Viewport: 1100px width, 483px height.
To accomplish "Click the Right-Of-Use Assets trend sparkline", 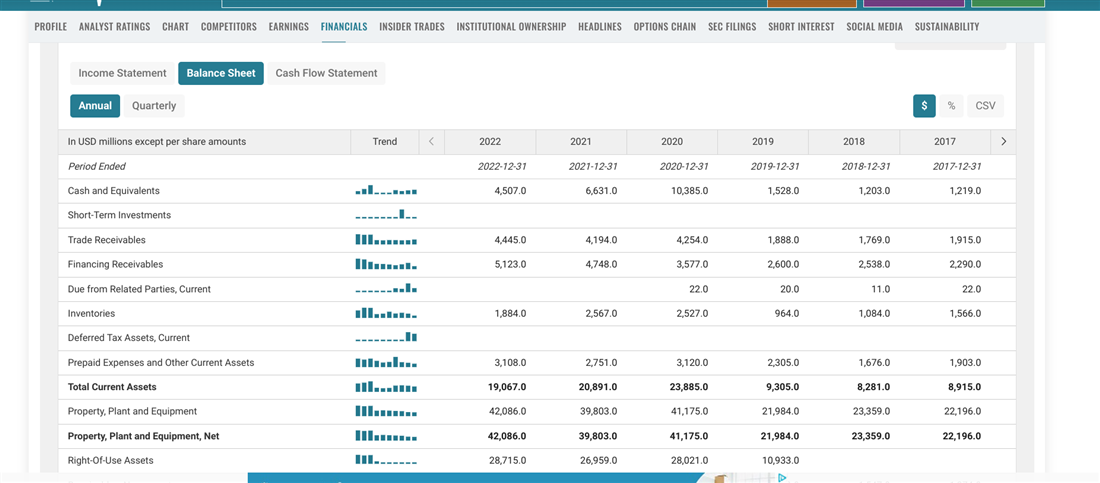I will pyautogui.click(x=385, y=461).
